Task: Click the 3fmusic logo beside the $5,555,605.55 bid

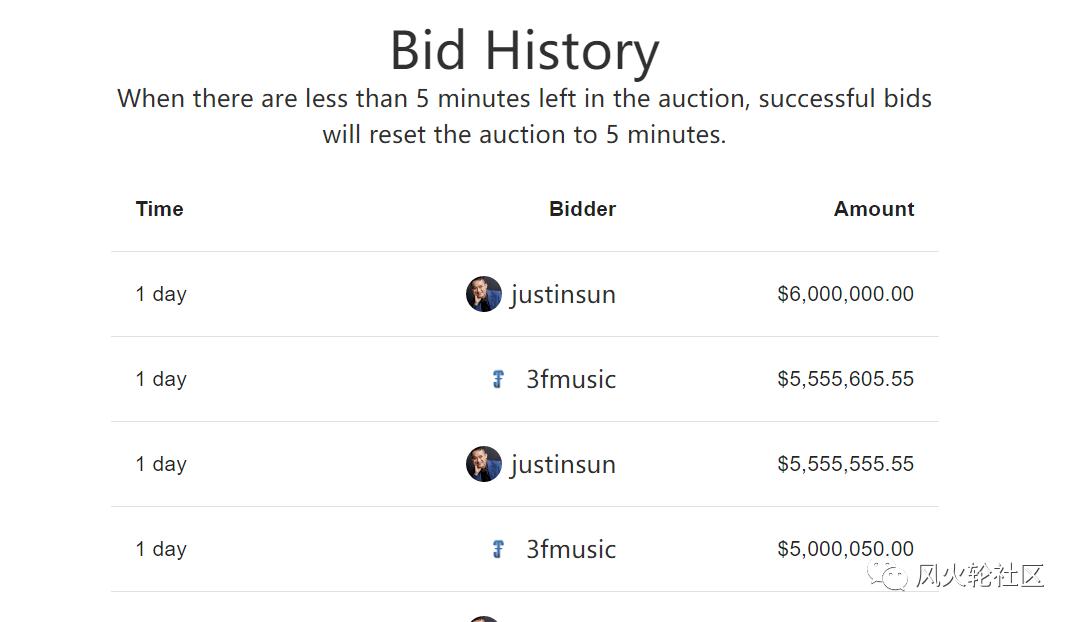Action: 498,379
